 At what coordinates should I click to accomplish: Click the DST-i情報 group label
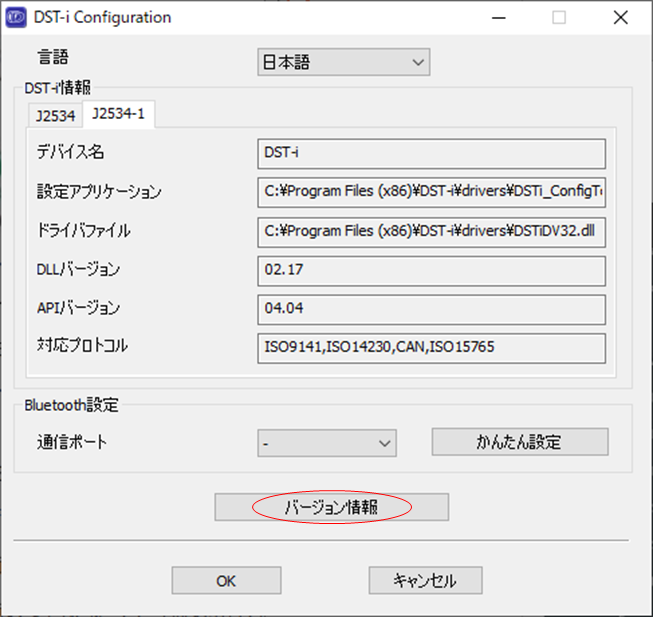[57, 88]
